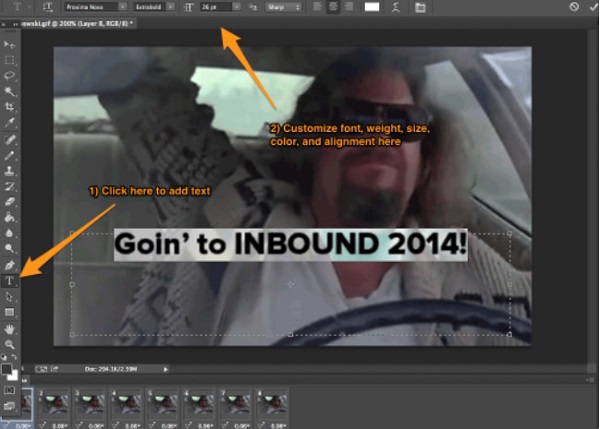Click the document size readout in the status bar
The width and height of the screenshot is (600, 429).
click(x=111, y=369)
